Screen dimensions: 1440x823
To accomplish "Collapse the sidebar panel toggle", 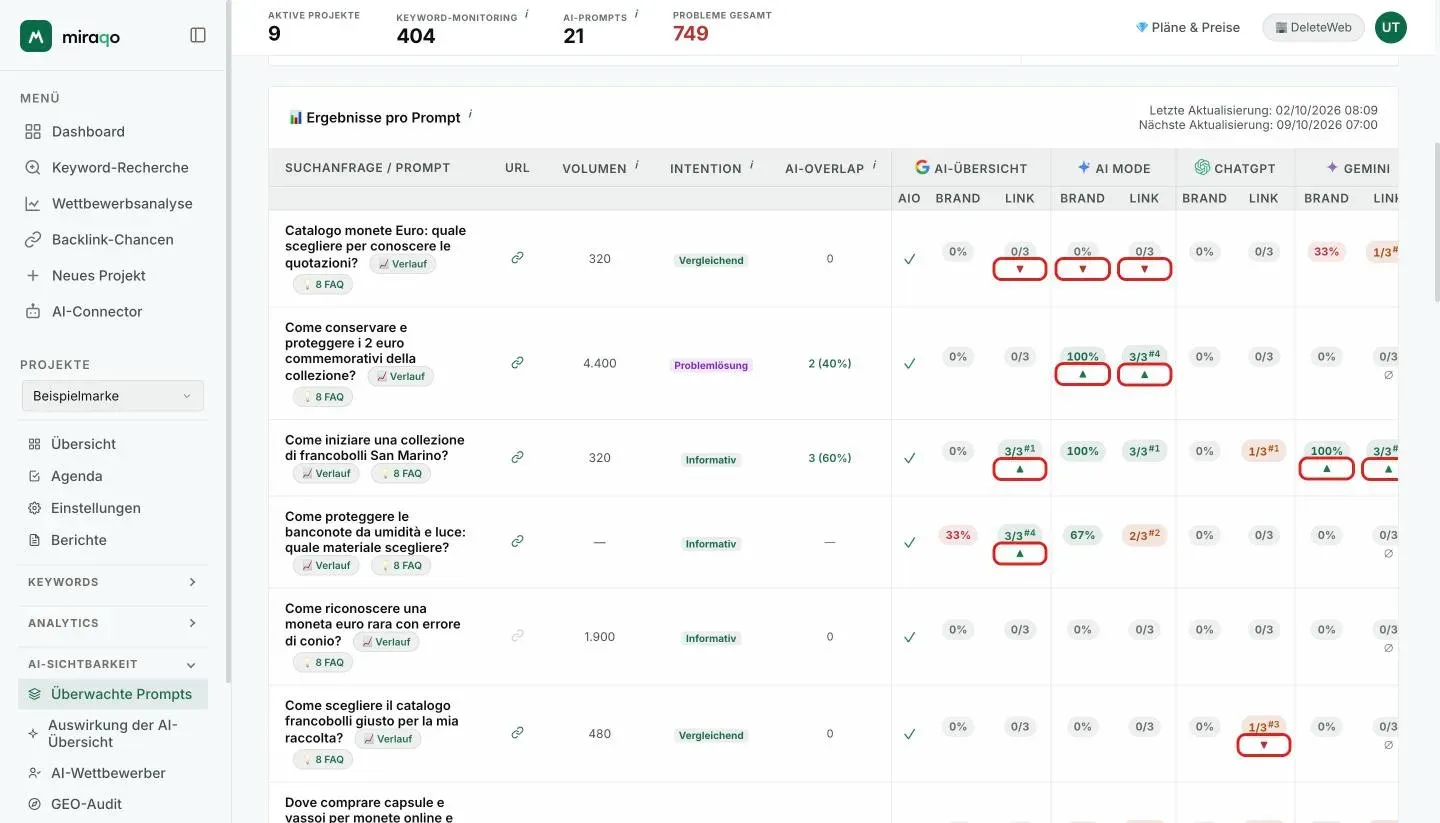I will click(198, 35).
